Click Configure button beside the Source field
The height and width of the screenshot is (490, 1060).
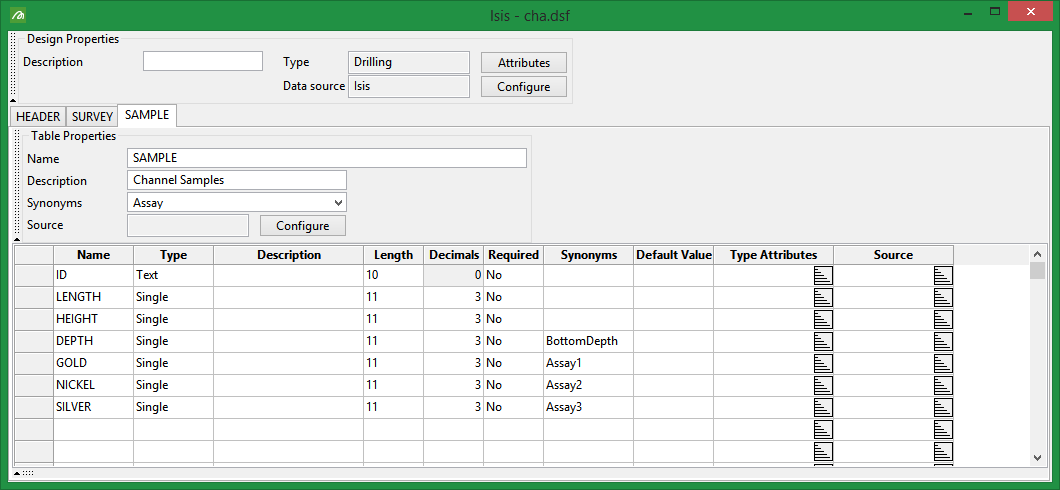[302, 226]
